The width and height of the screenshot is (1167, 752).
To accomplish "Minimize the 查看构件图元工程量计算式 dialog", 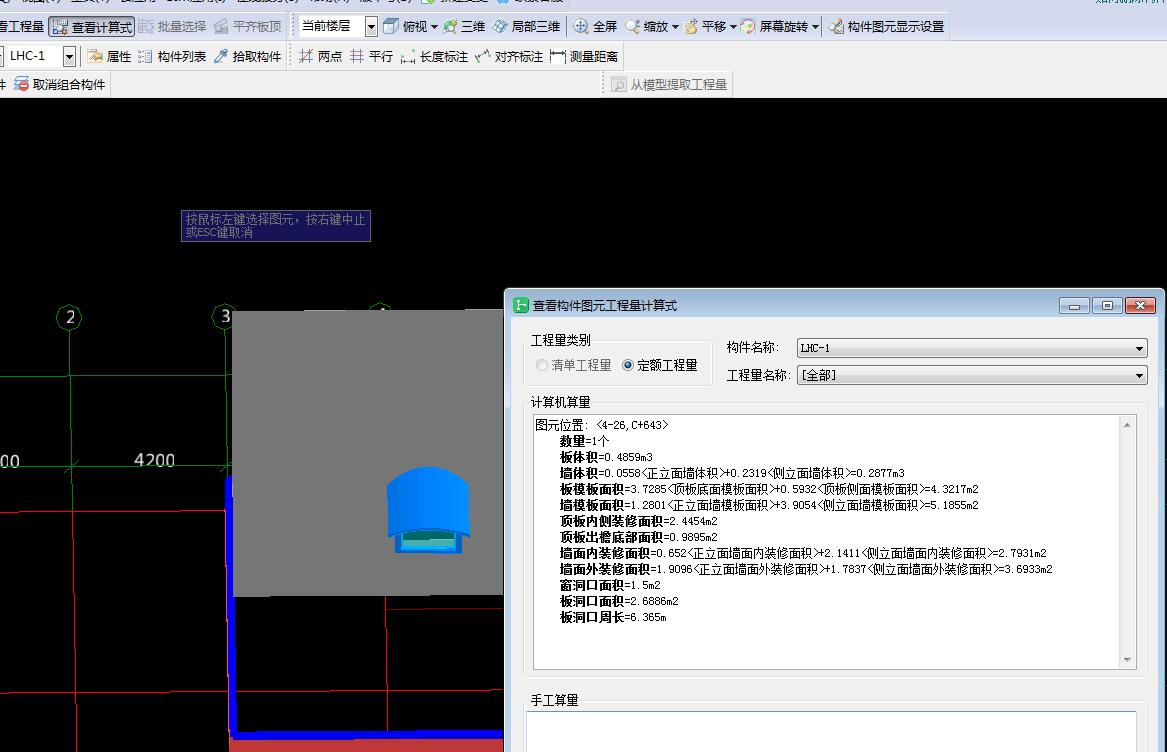I will (x=1074, y=305).
